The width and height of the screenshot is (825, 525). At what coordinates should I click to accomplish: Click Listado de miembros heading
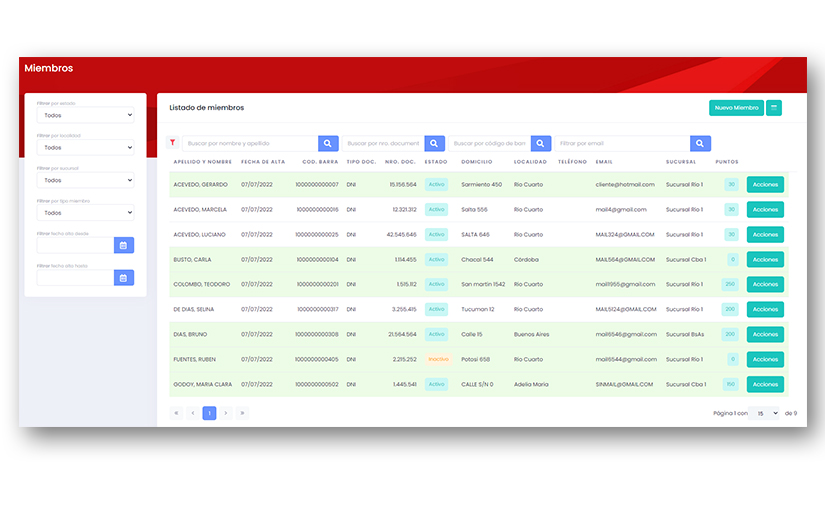point(207,107)
